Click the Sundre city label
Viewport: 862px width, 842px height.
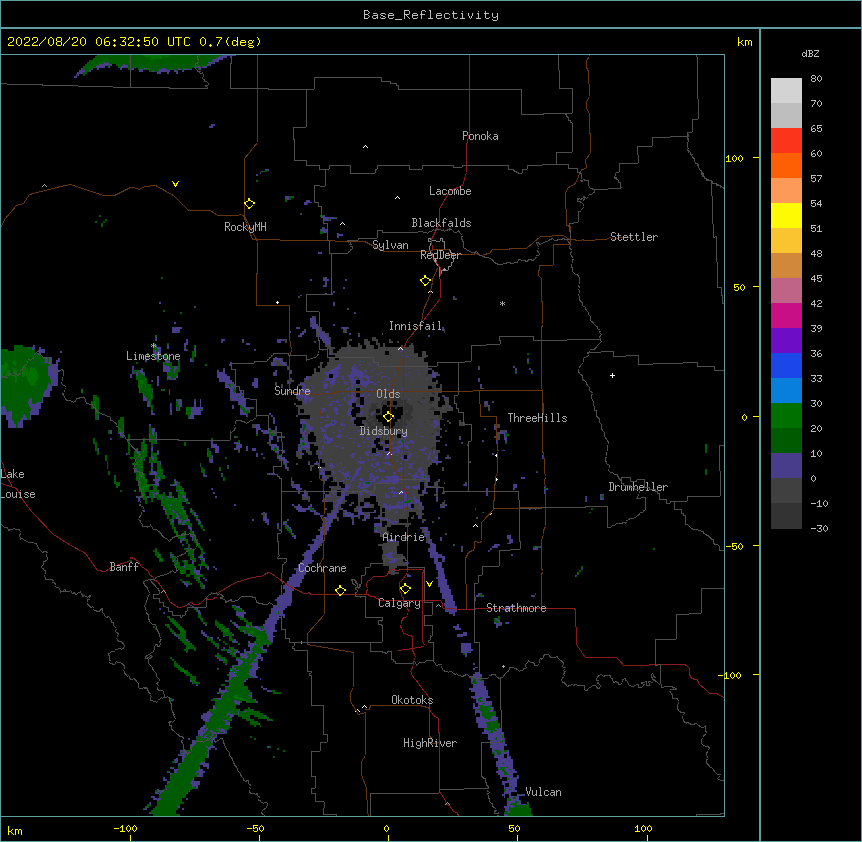(292, 391)
